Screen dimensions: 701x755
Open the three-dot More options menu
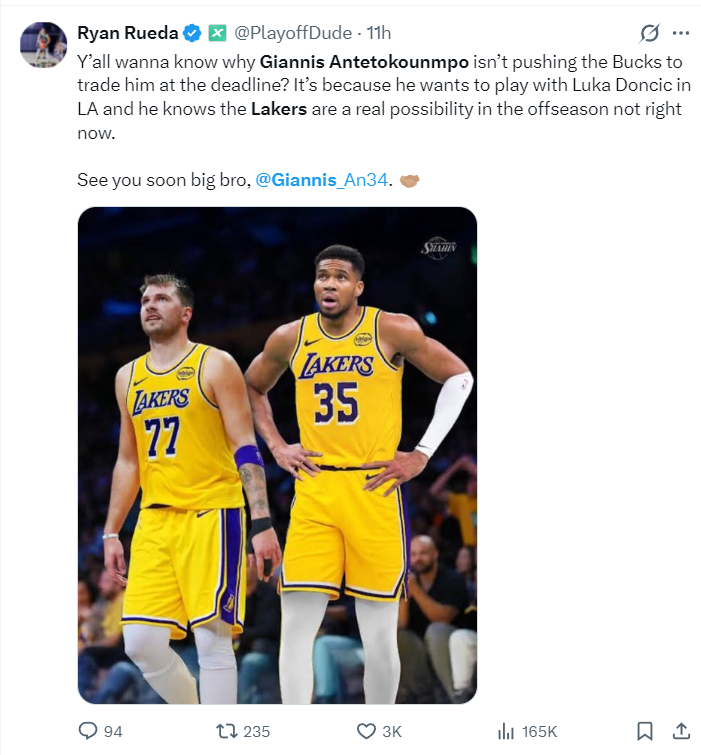coord(681,32)
